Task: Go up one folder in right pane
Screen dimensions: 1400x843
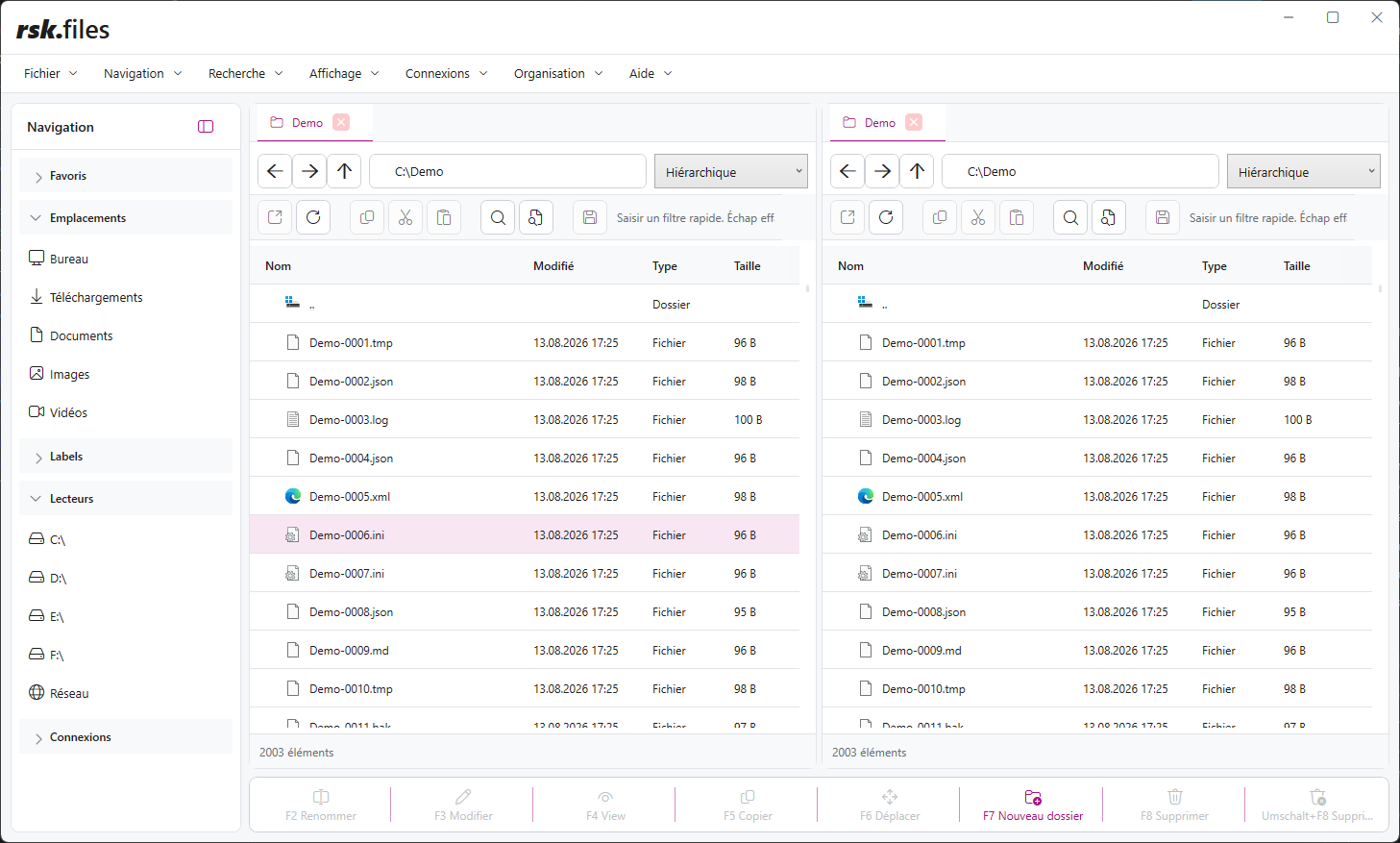Action: pos(917,171)
